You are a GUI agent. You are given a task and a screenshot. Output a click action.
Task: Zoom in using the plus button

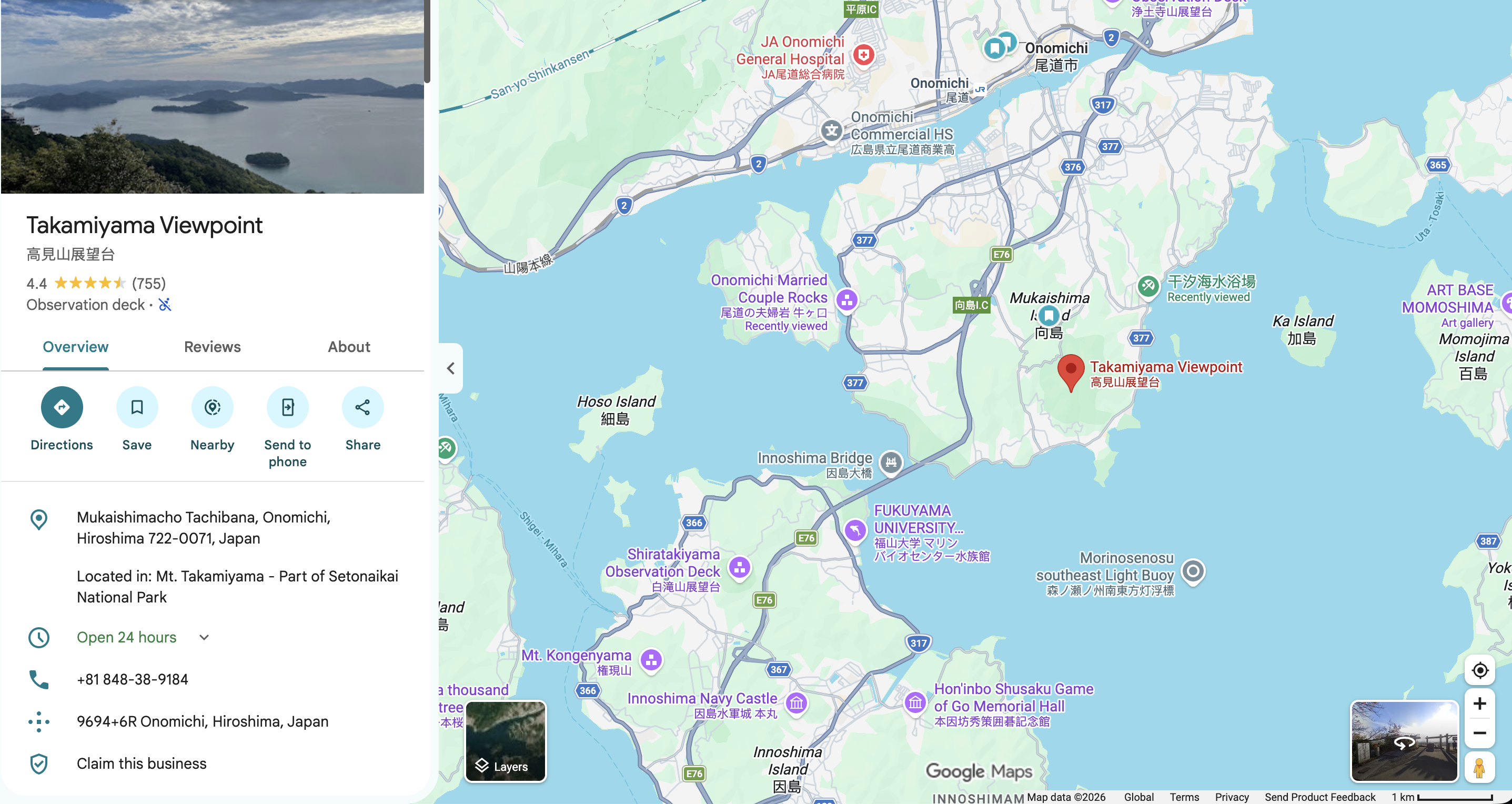click(x=1480, y=703)
